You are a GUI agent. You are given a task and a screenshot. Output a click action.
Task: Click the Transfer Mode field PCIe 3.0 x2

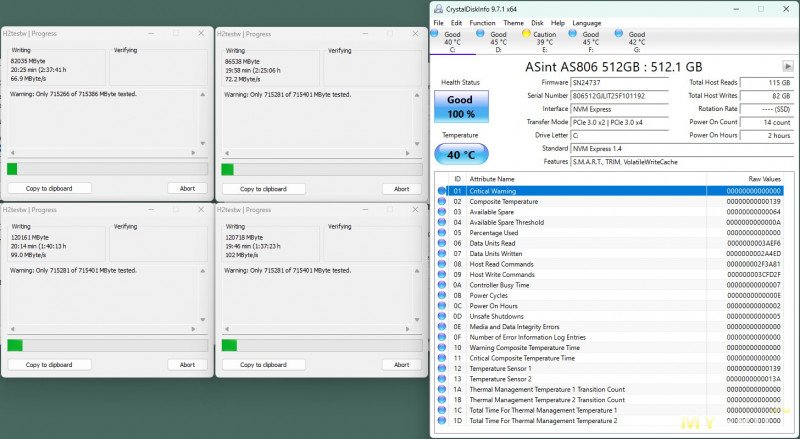coord(619,122)
